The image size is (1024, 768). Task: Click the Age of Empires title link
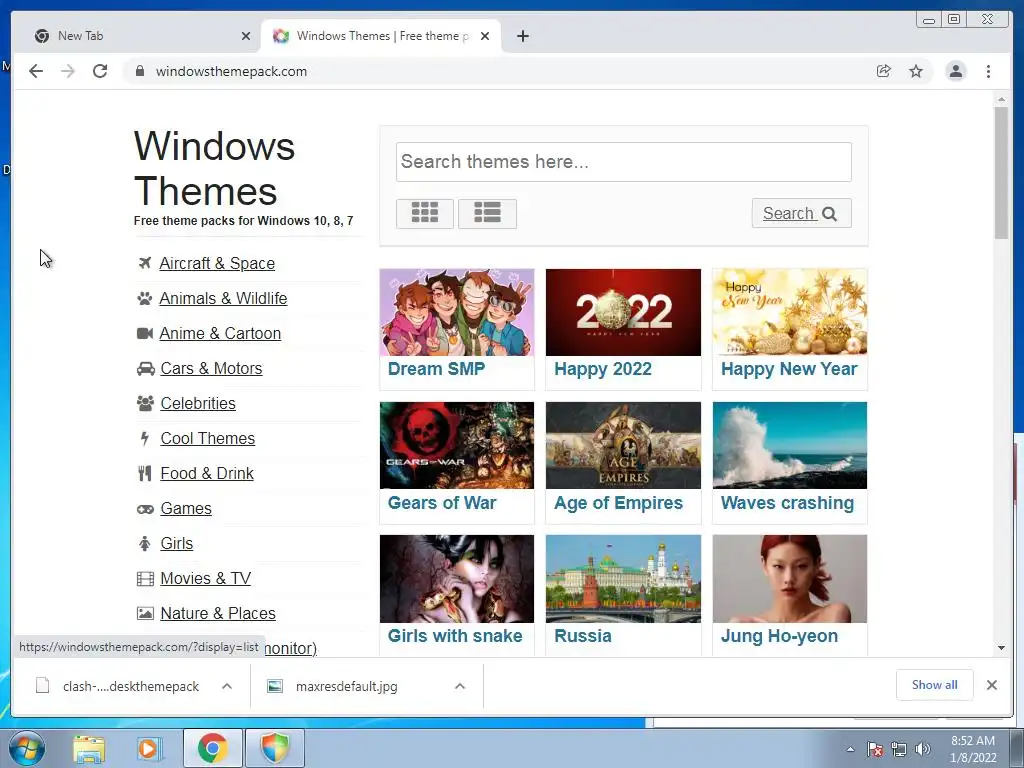pyautogui.click(x=618, y=504)
